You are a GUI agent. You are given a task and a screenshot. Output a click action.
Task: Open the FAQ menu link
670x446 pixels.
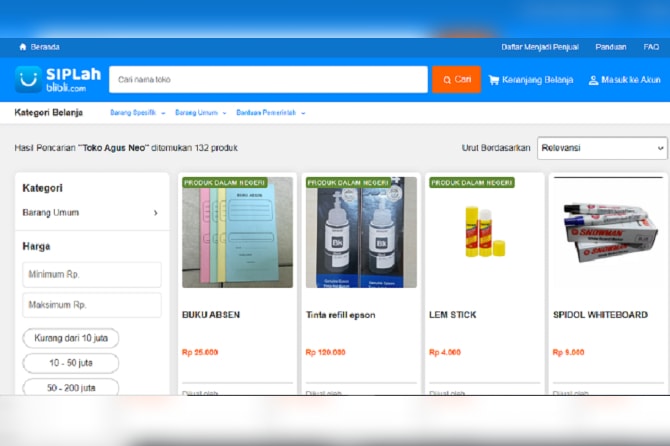click(651, 47)
